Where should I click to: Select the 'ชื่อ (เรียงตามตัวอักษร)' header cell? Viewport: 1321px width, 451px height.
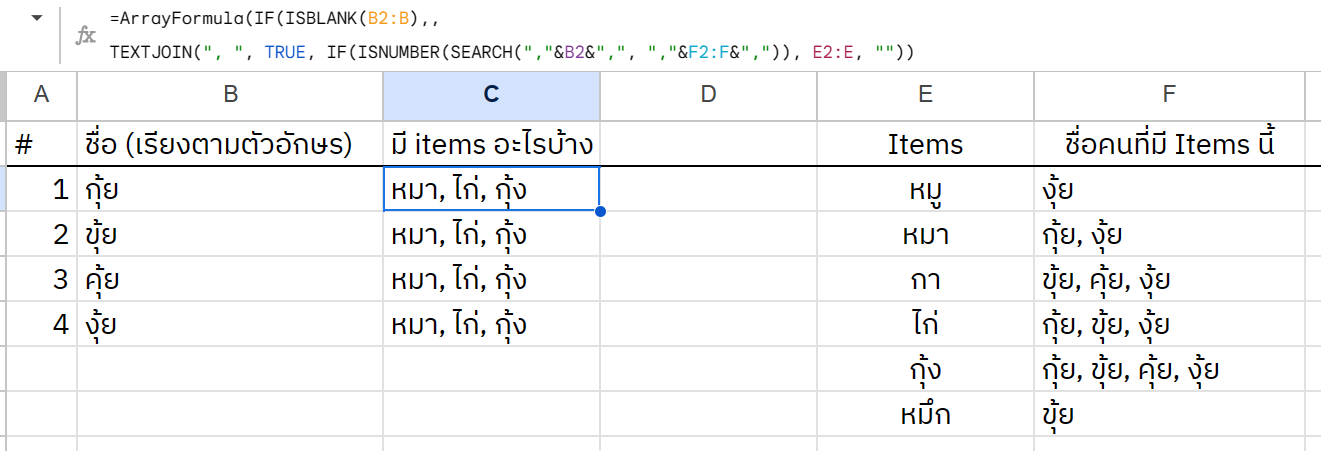230,144
